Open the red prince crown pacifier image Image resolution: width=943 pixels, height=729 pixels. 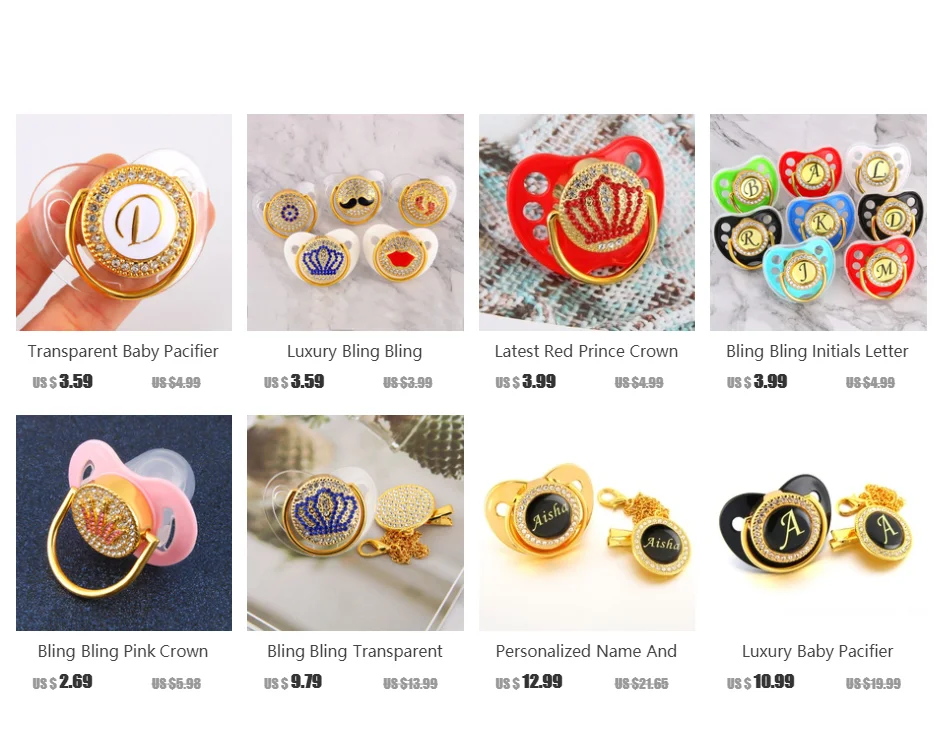pyautogui.click(x=587, y=222)
